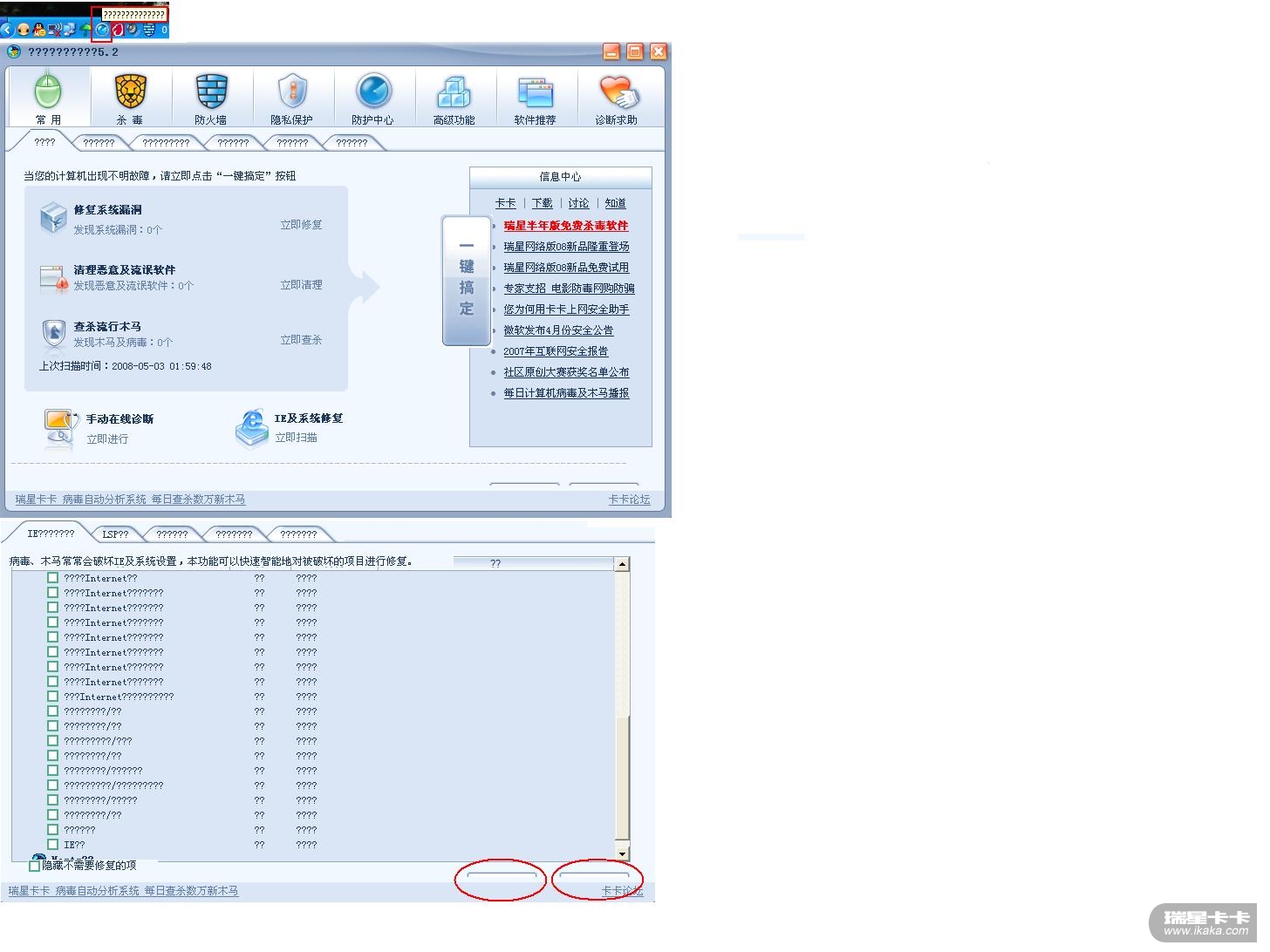The width and height of the screenshot is (1270, 952).
Task: Click the monitor stethoscope icon for 手动在线诊断
Action: coord(60,428)
